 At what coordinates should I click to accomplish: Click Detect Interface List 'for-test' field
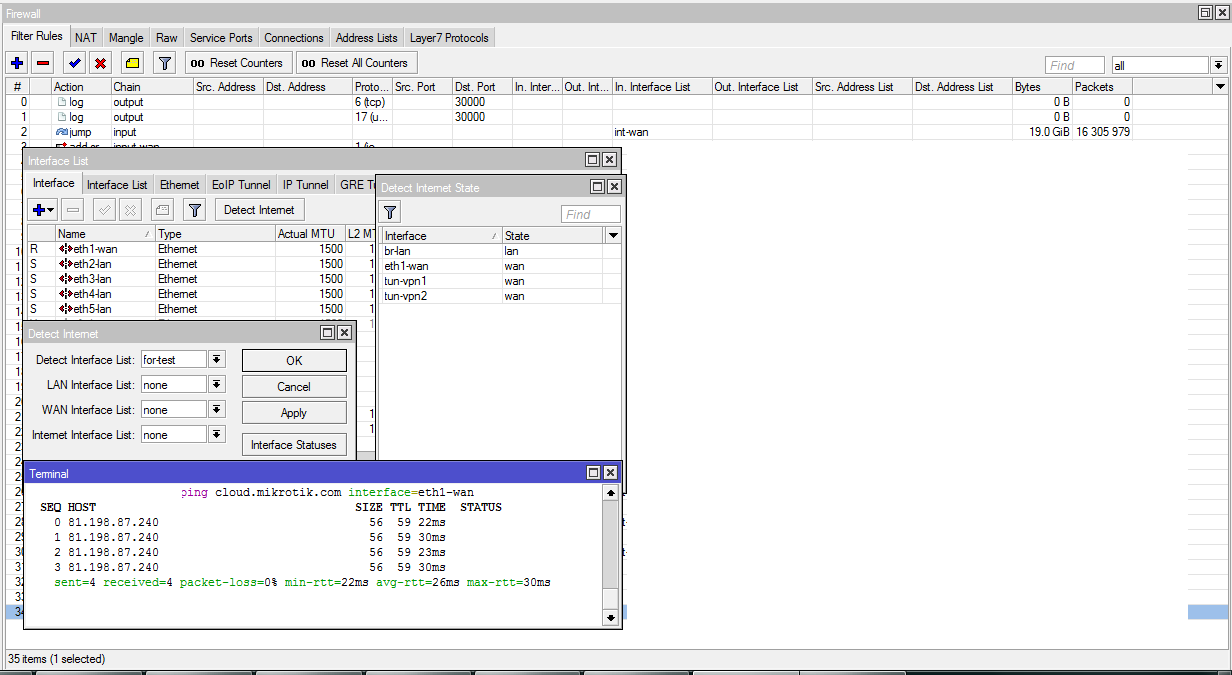coord(174,360)
